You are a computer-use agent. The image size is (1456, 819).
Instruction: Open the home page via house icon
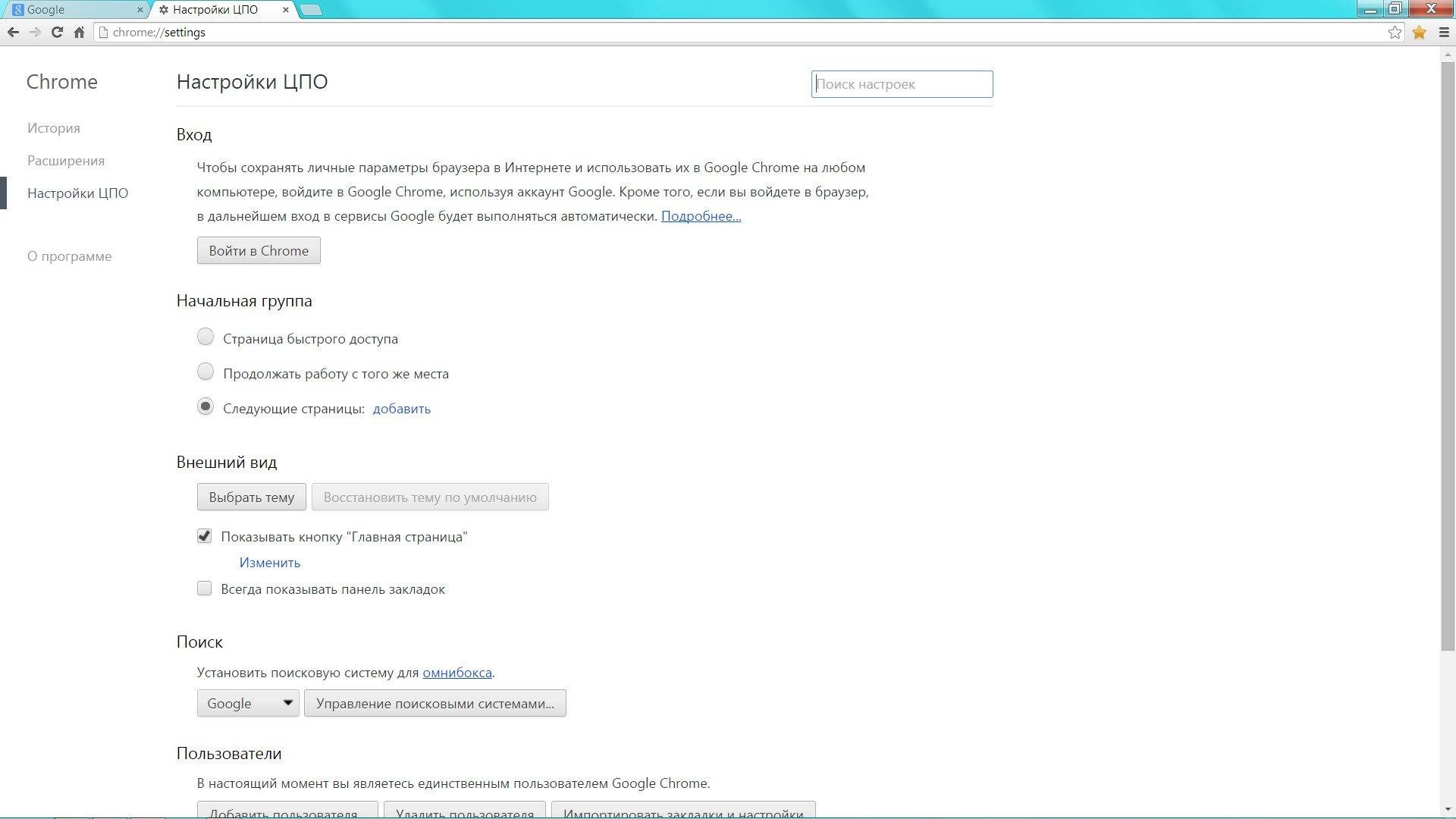click(x=79, y=32)
